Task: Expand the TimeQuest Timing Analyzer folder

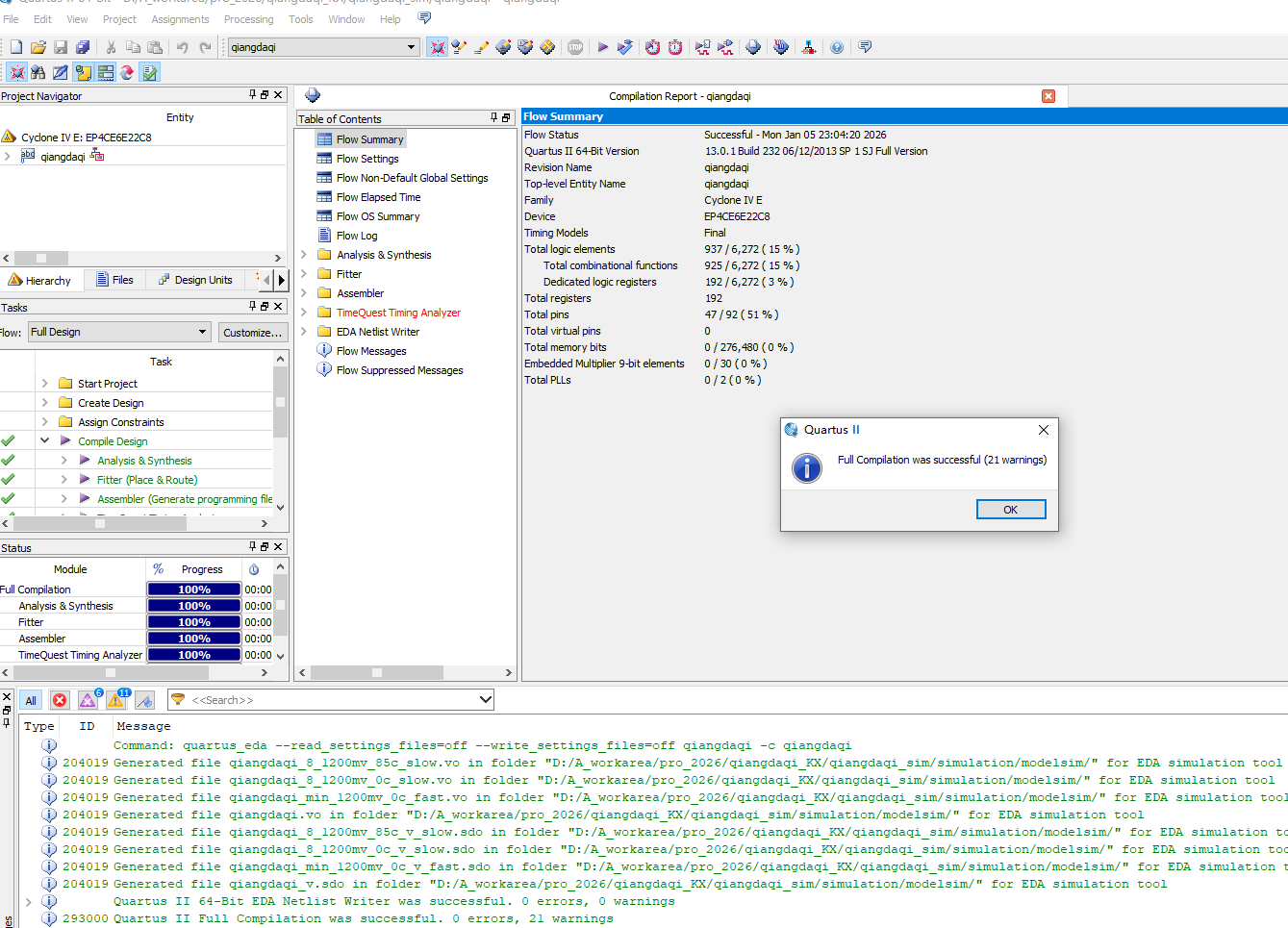Action: (x=304, y=313)
